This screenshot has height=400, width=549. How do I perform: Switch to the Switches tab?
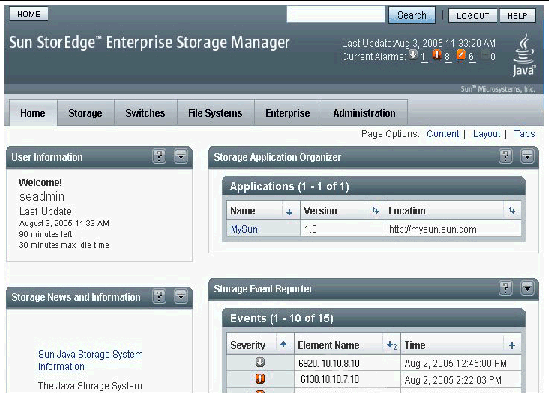point(145,113)
